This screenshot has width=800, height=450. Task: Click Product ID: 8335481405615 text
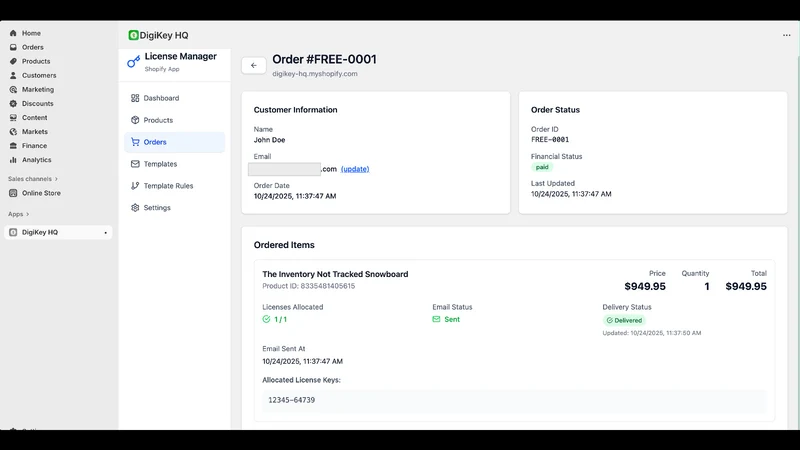pyautogui.click(x=309, y=286)
